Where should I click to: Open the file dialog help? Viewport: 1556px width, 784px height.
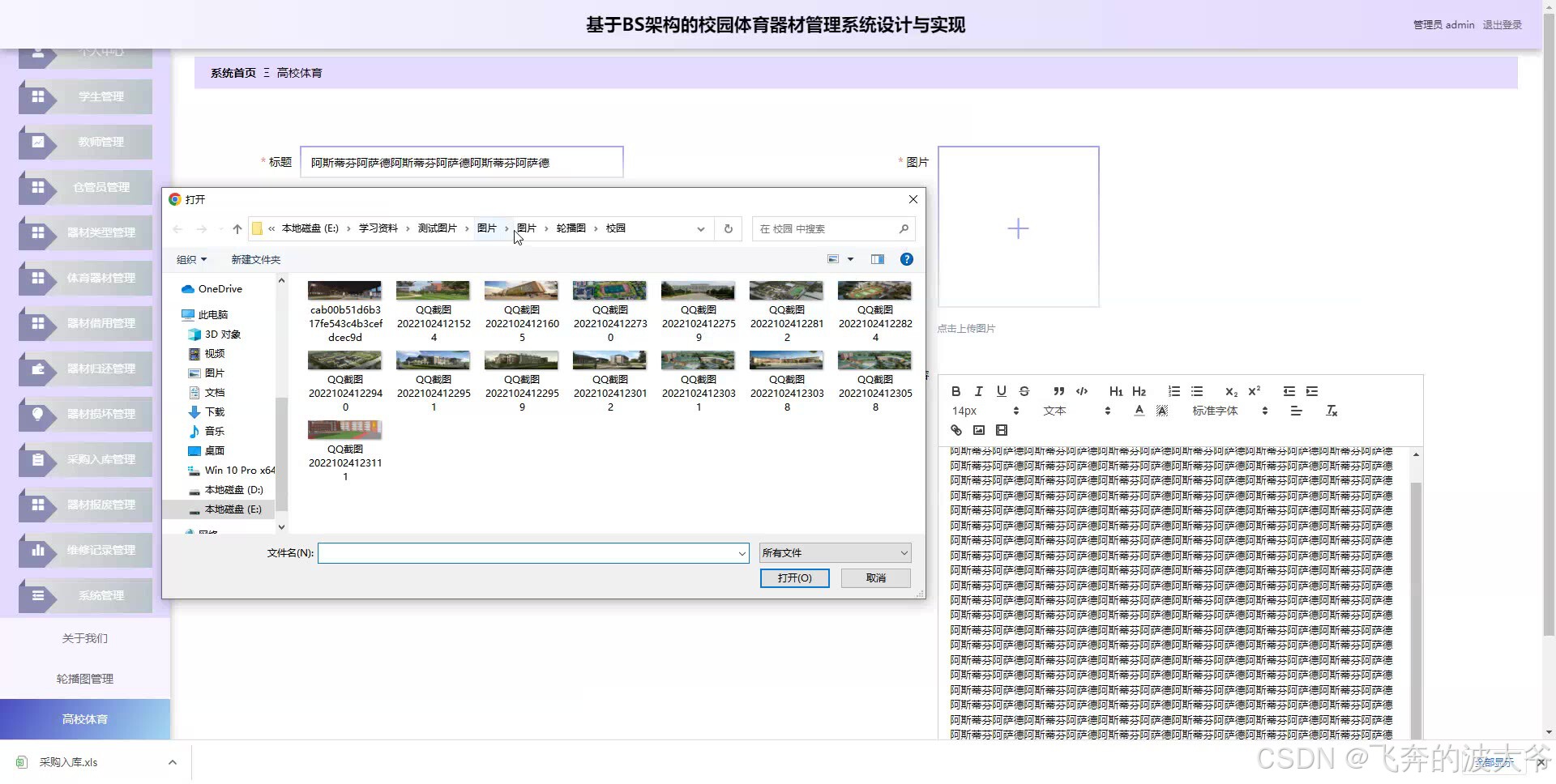tap(907, 259)
